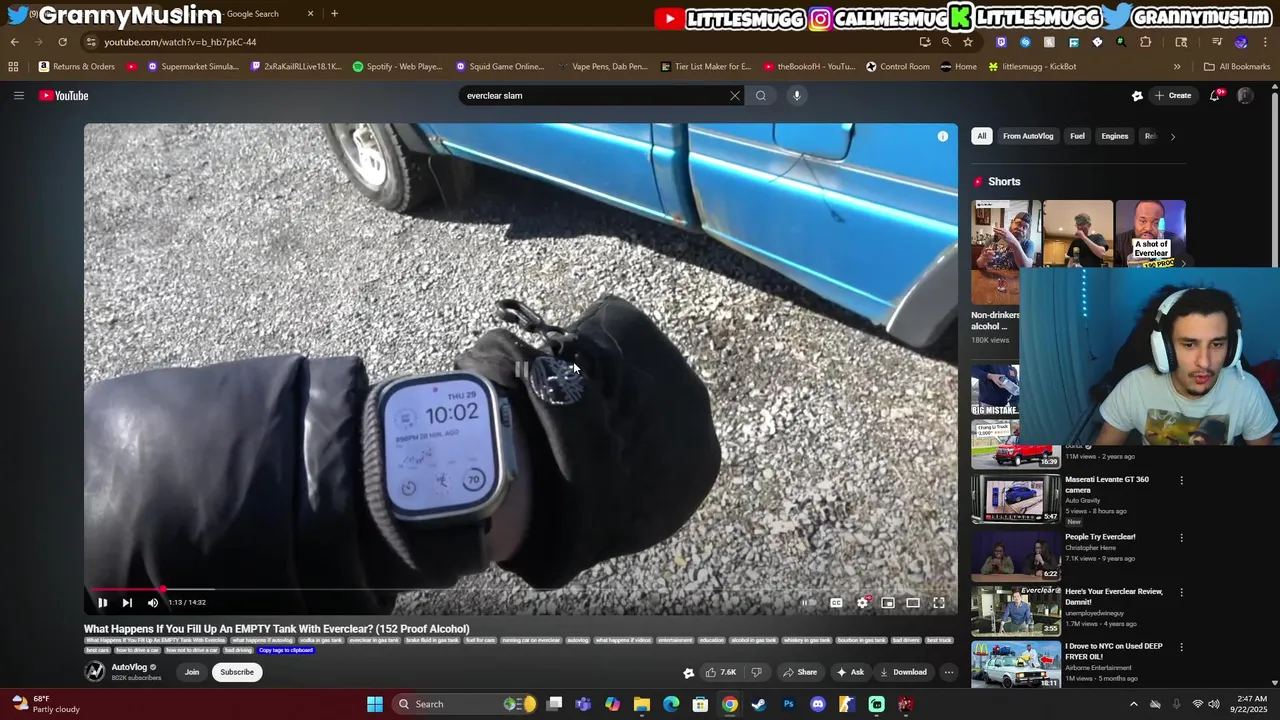
Task: Open 'A shot of Everclear' short
Action: 1150,233
